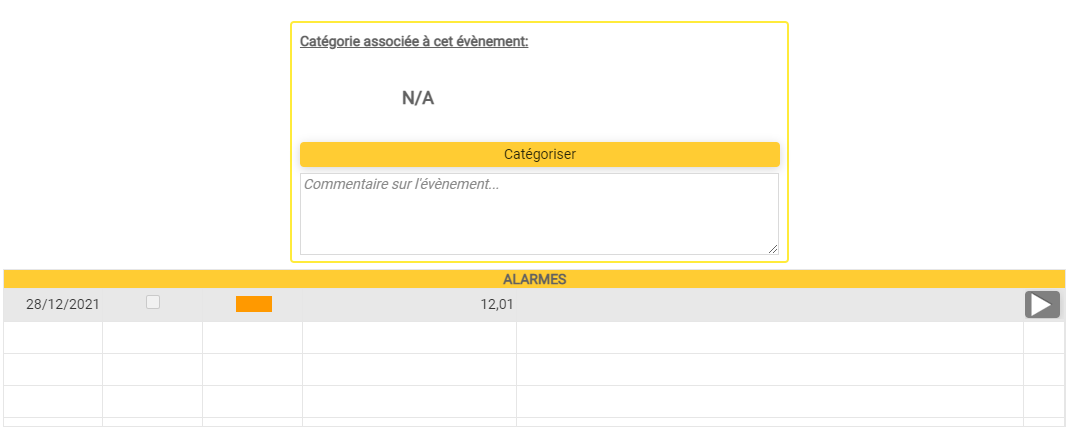Grab the comment box resize handle

coord(773,249)
